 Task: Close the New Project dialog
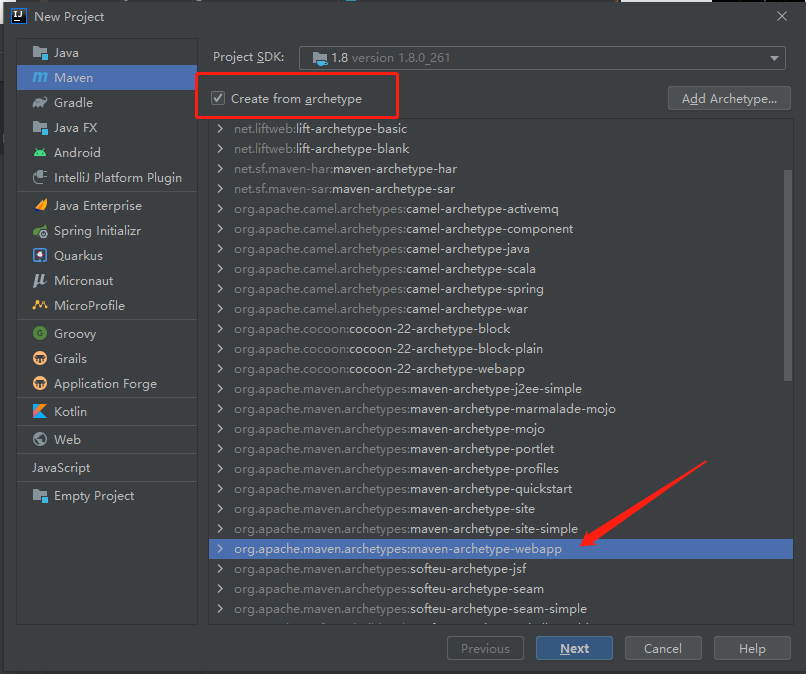click(782, 16)
